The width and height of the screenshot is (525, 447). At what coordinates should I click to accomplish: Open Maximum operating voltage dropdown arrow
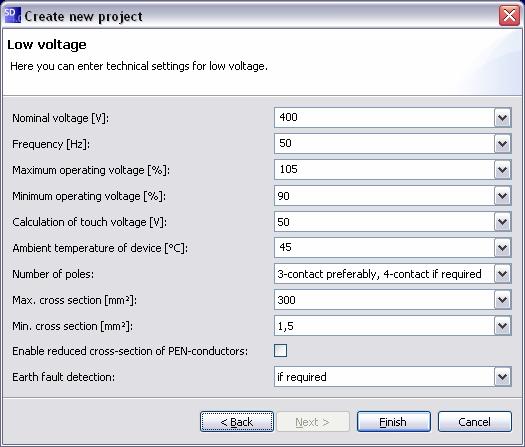[x=503, y=169]
